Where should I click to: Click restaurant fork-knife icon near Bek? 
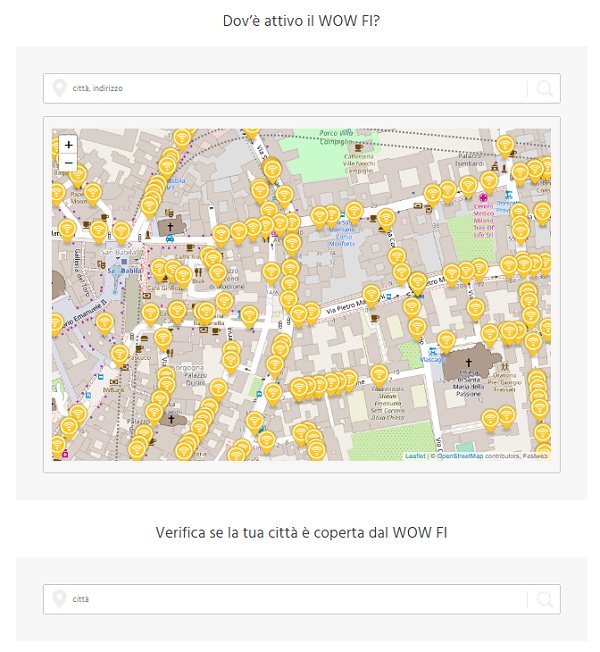pyautogui.click(x=198, y=272)
